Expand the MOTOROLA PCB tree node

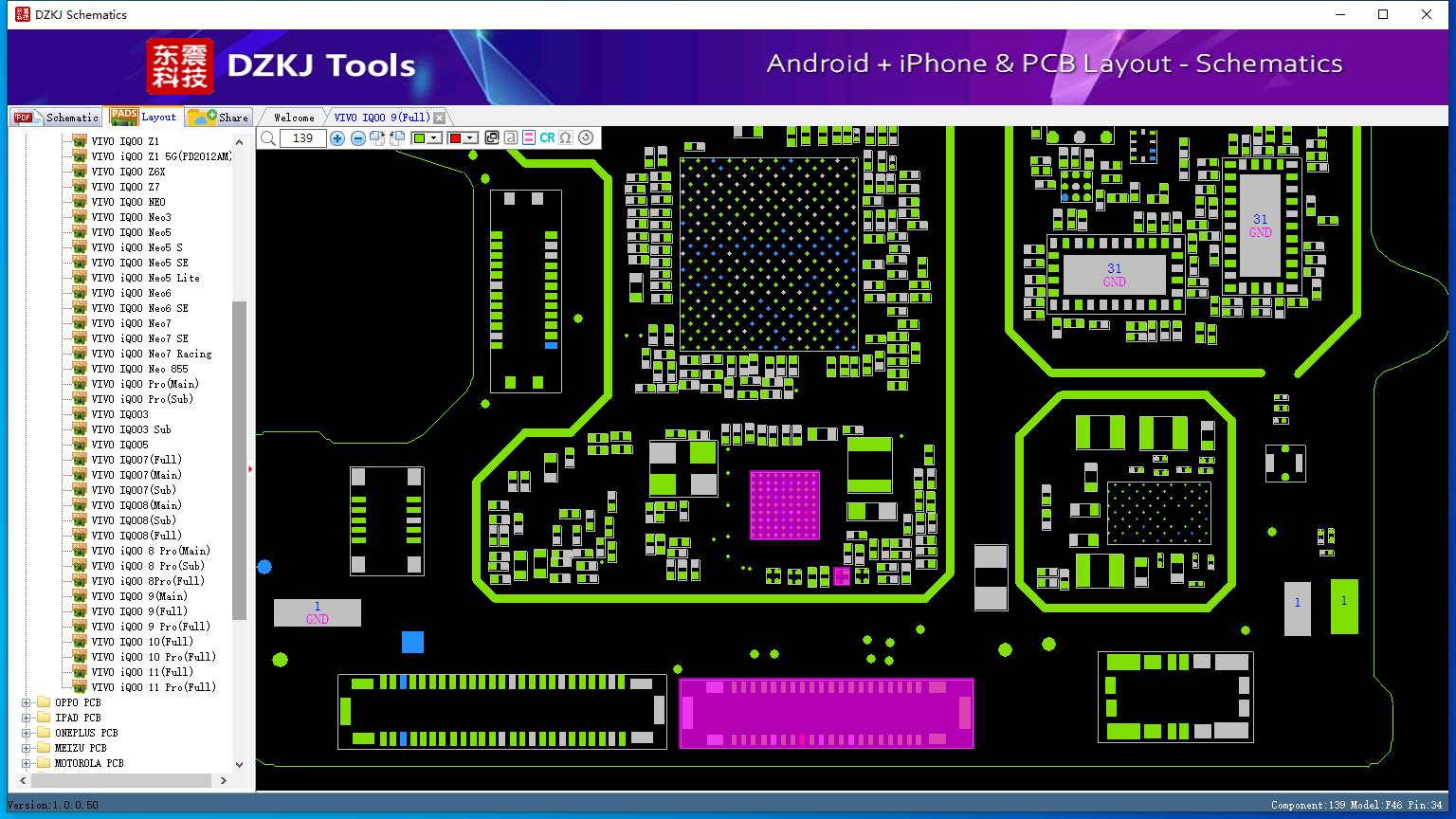[x=27, y=763]
